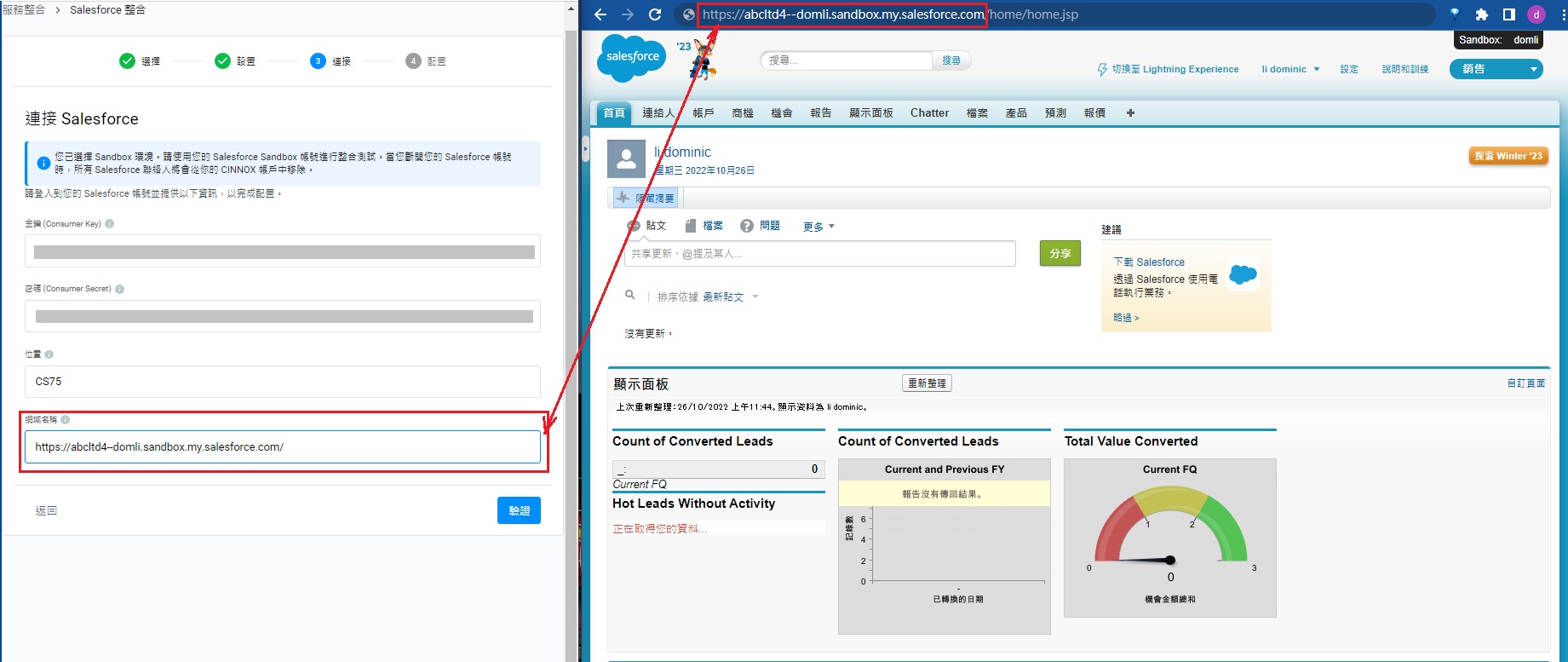Open the 預測 forecasts tab
1568x662 pixels.
click(1056, 112)
